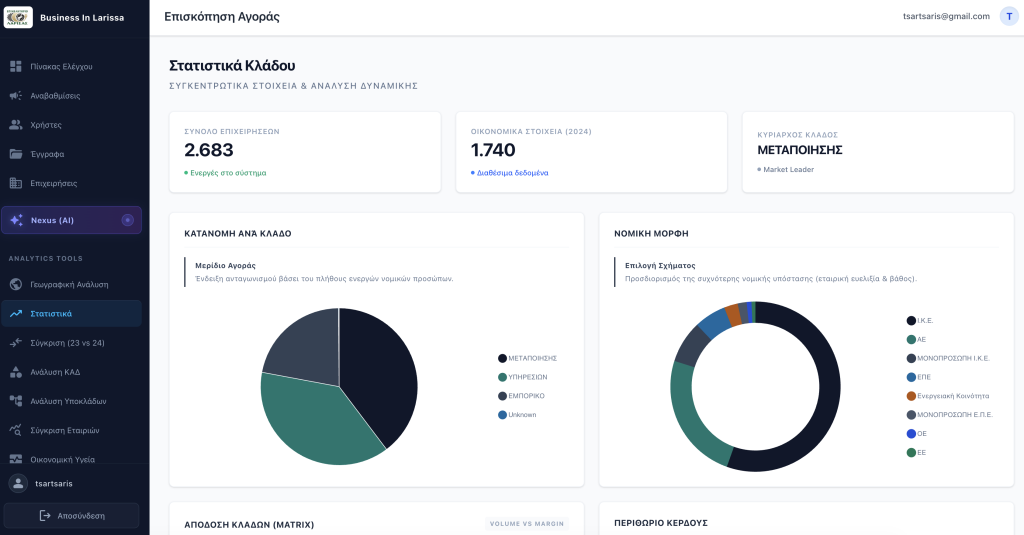Toggle the ΜΕΤΑΠΟΙΗΣΗΣ legend series
The width and height of the screenshot is (1024, 535).
tap(527, 359)
